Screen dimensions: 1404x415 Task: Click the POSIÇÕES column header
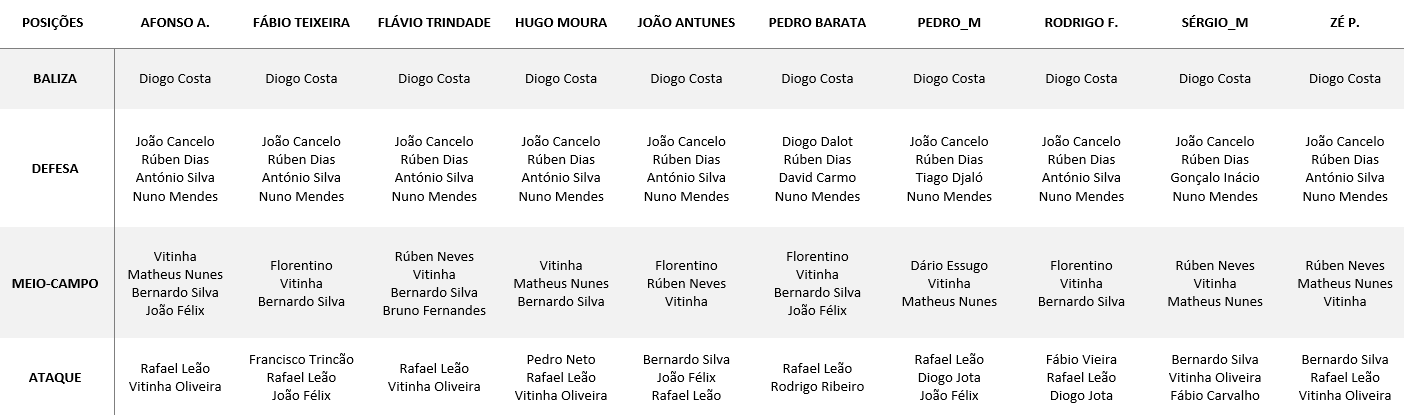[x=52, y=22]
